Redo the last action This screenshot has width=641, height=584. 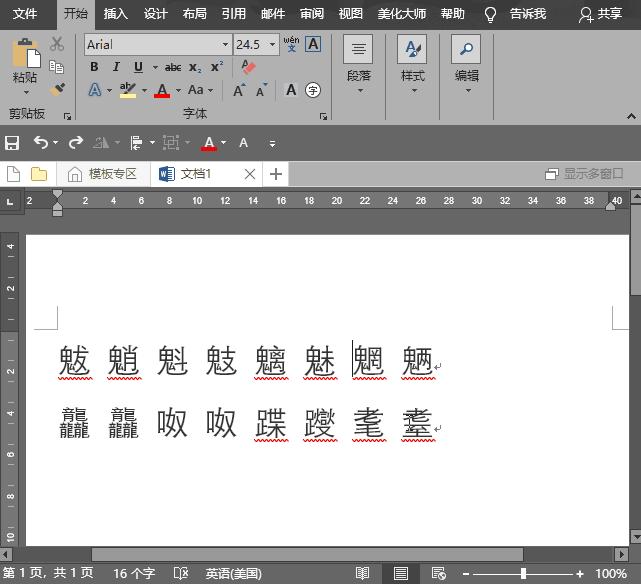point(76,143)
